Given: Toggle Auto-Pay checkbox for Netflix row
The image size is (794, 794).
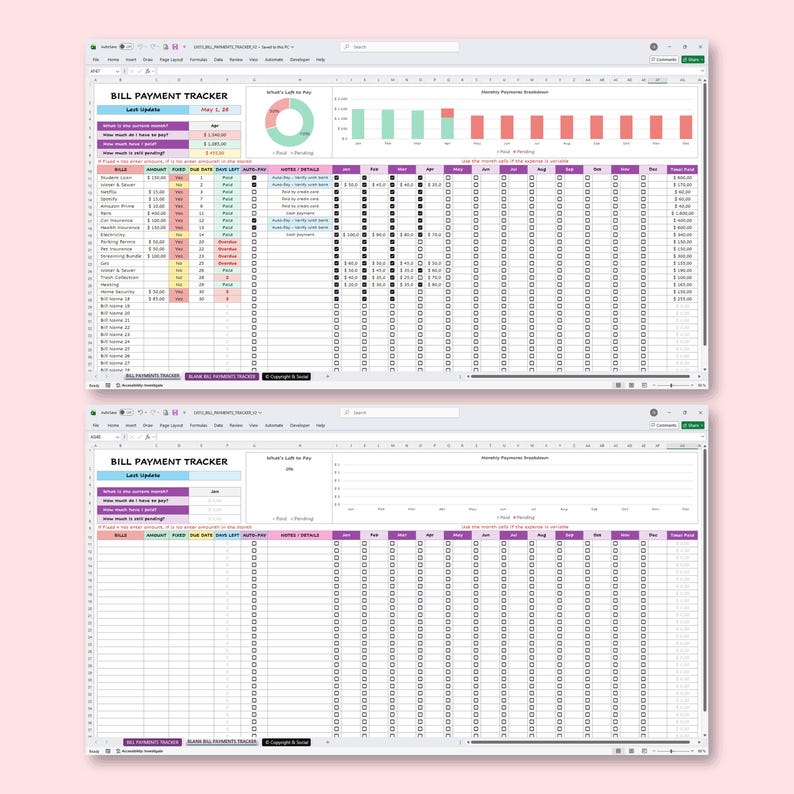Looking at the screenshot, I should click(254, 192).
